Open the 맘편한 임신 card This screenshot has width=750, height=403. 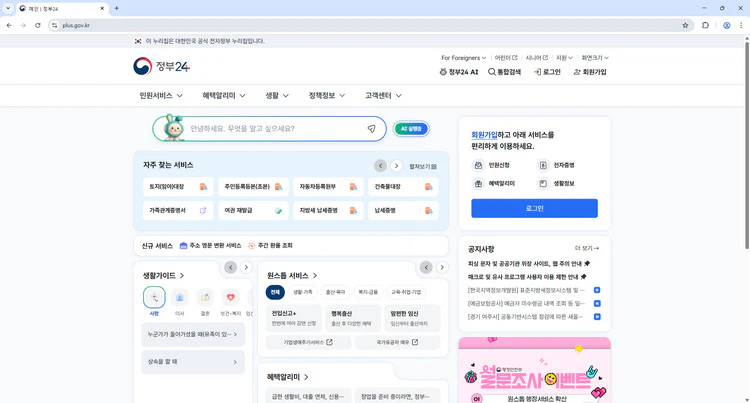pyautogui.click(x=412, y=318)
